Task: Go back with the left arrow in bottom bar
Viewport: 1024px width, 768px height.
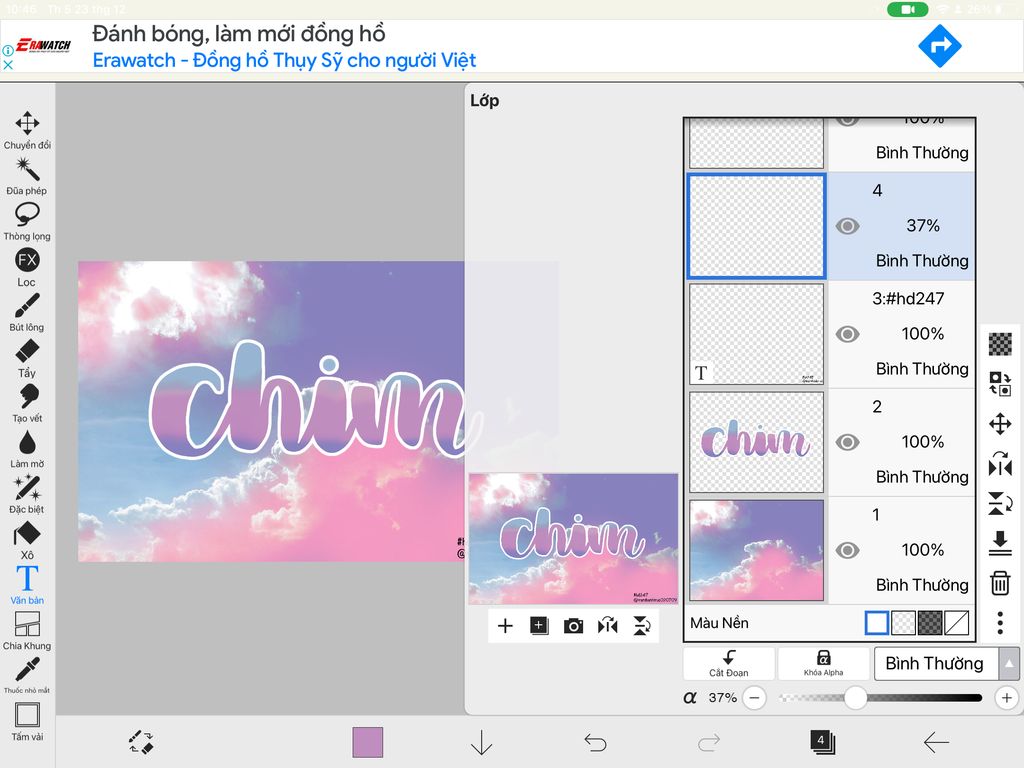Action: pyautogui.click(x=936, y=743)
